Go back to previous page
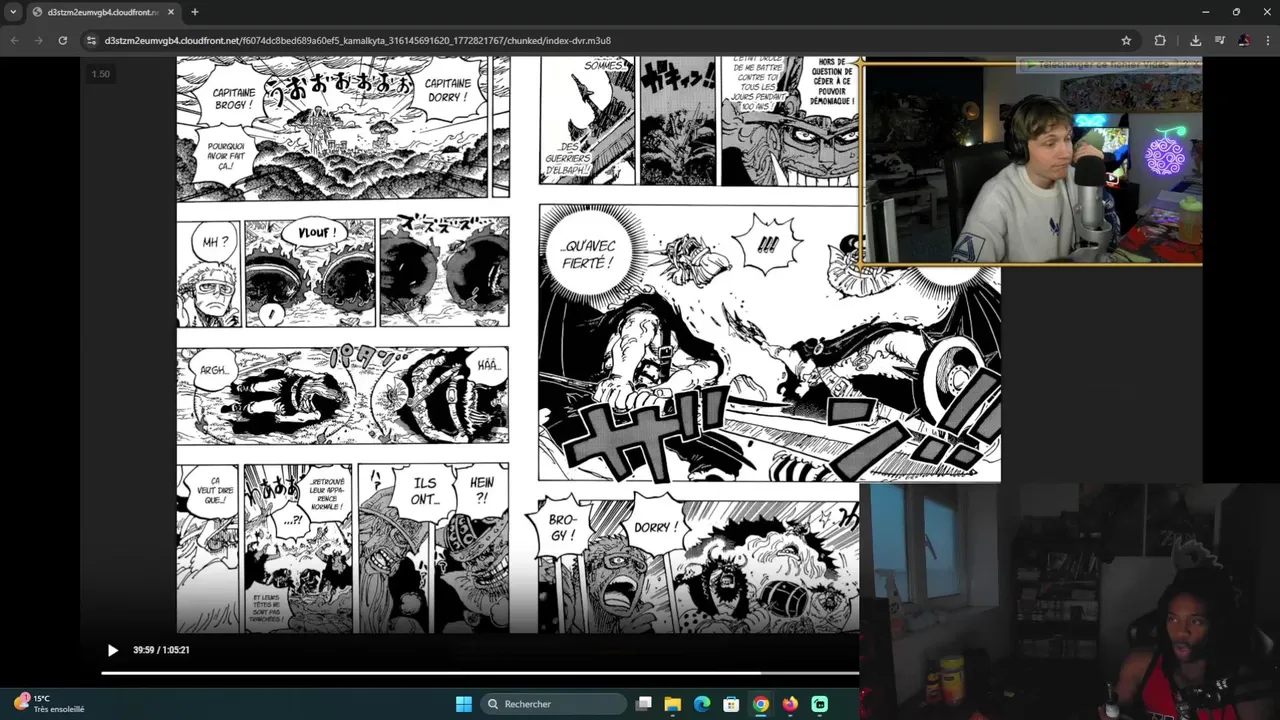The width and height of the screenshot is (1280, 720). pos(14,40)
